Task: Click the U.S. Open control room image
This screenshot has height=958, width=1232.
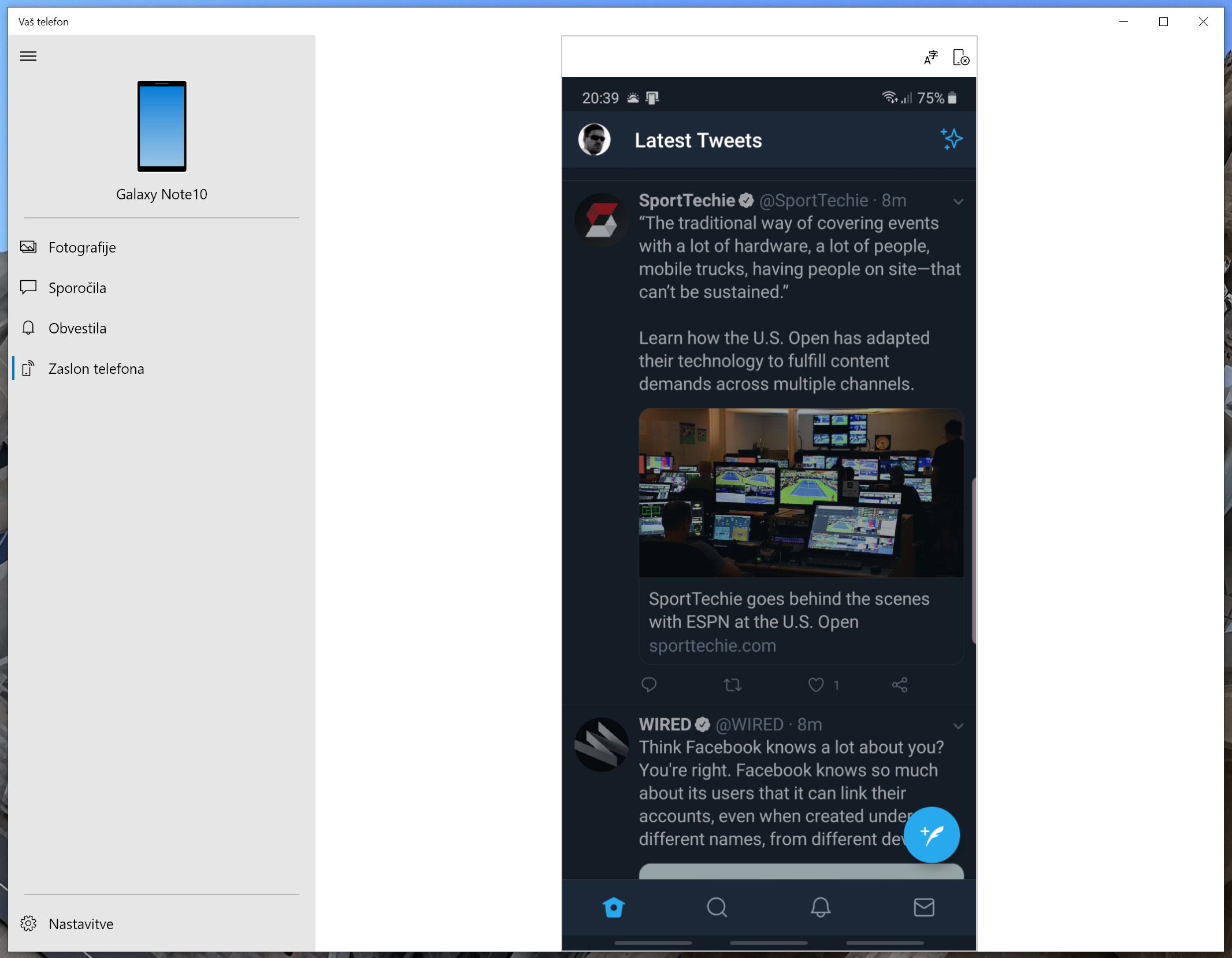Action: tap(800, 492)
